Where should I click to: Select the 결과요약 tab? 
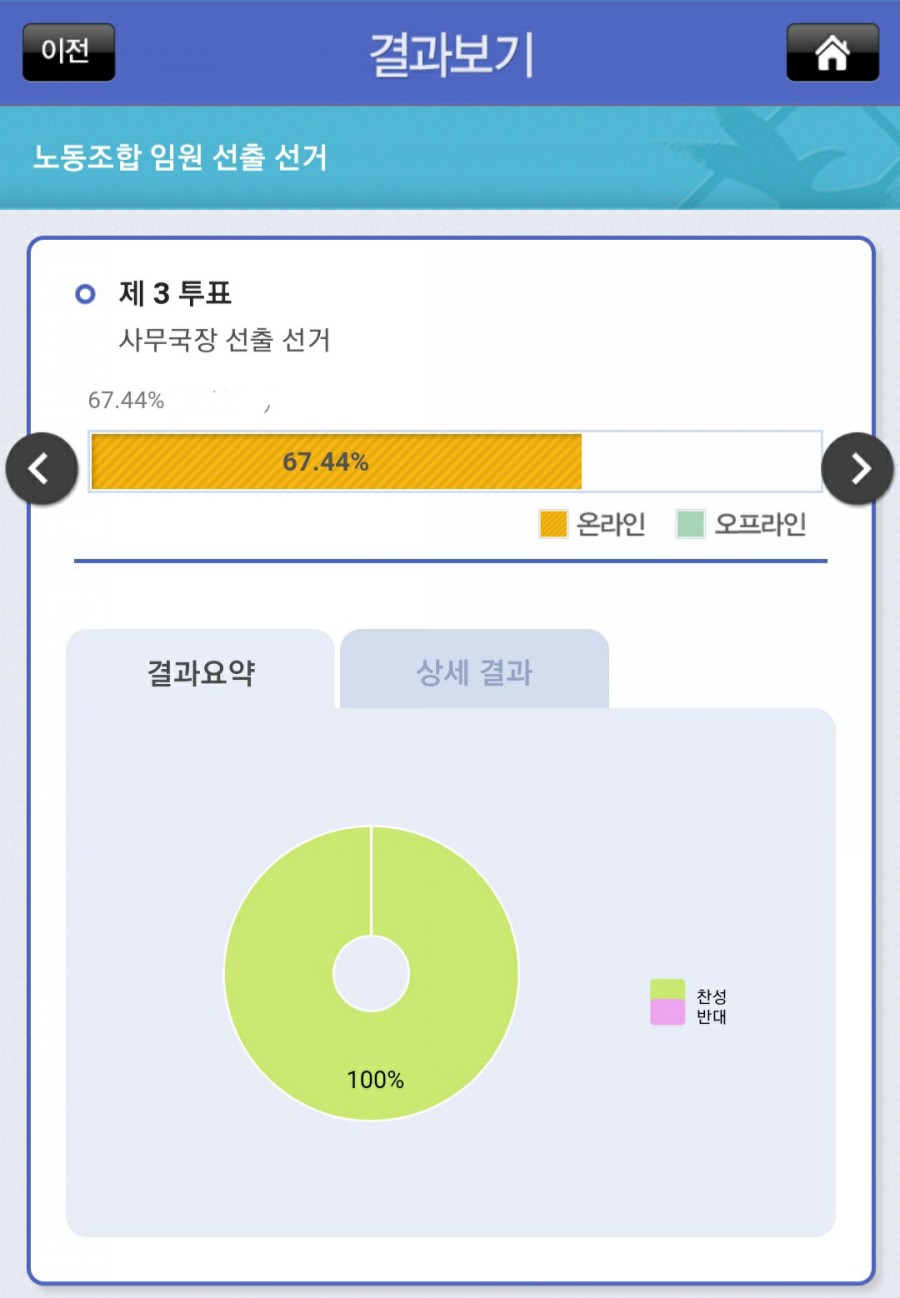pos(200,672)
